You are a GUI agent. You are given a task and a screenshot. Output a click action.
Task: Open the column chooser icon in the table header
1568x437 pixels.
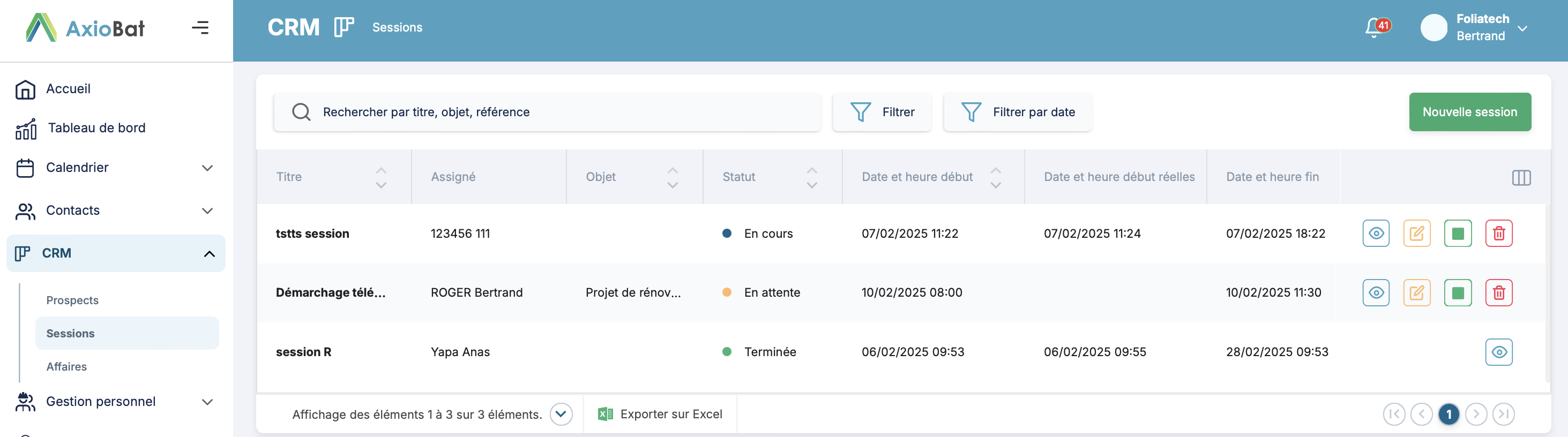[1520, 178]
